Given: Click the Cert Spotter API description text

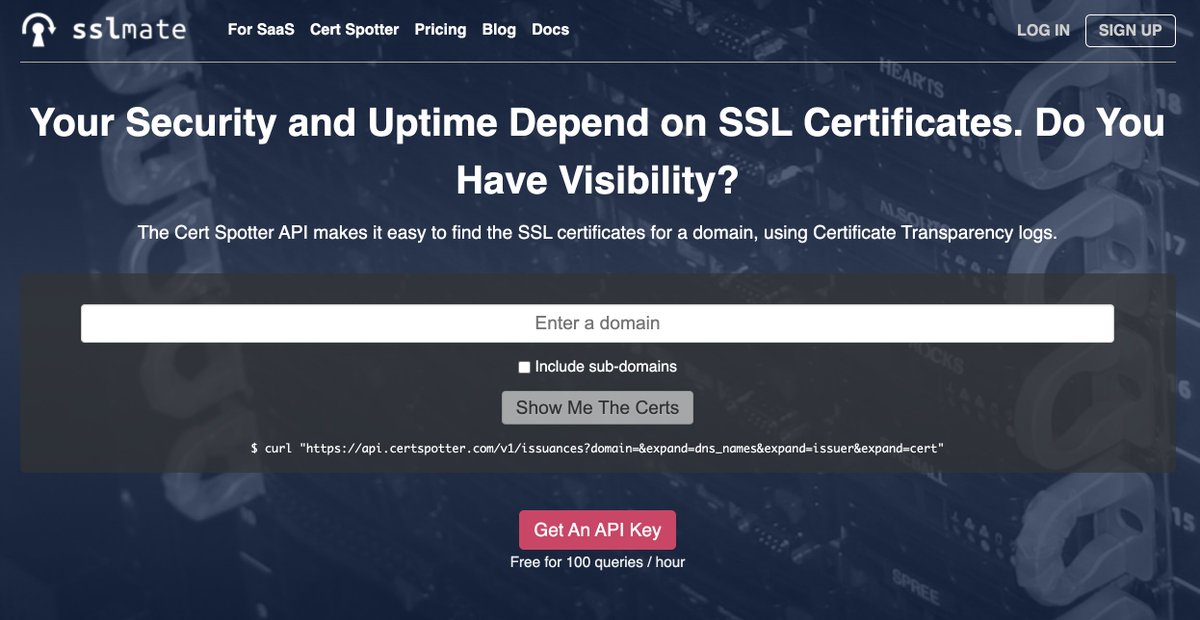Looking at the screenshot, I should pos(597,232).
